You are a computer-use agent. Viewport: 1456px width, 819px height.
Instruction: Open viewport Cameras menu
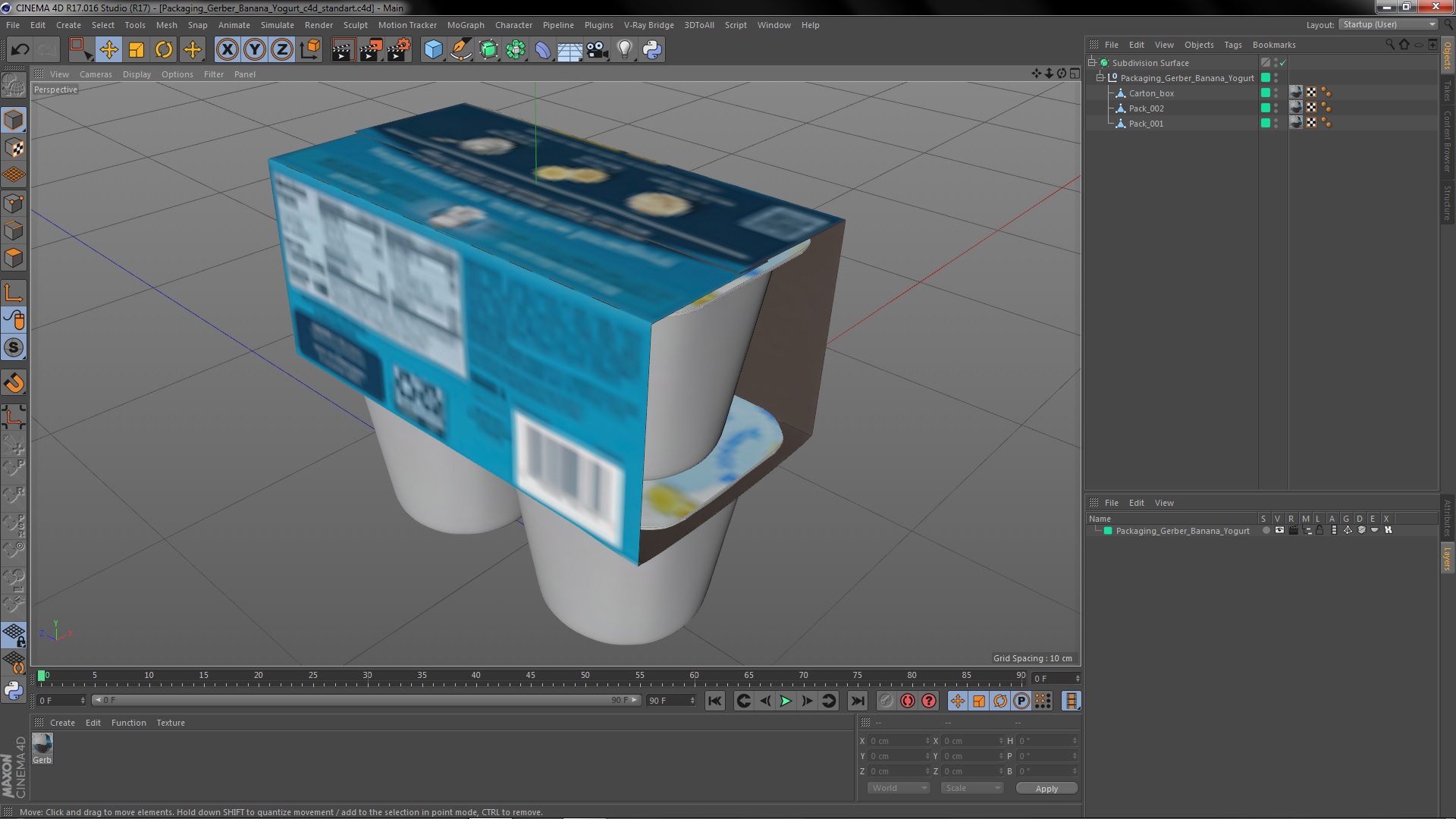coord(96,74)
